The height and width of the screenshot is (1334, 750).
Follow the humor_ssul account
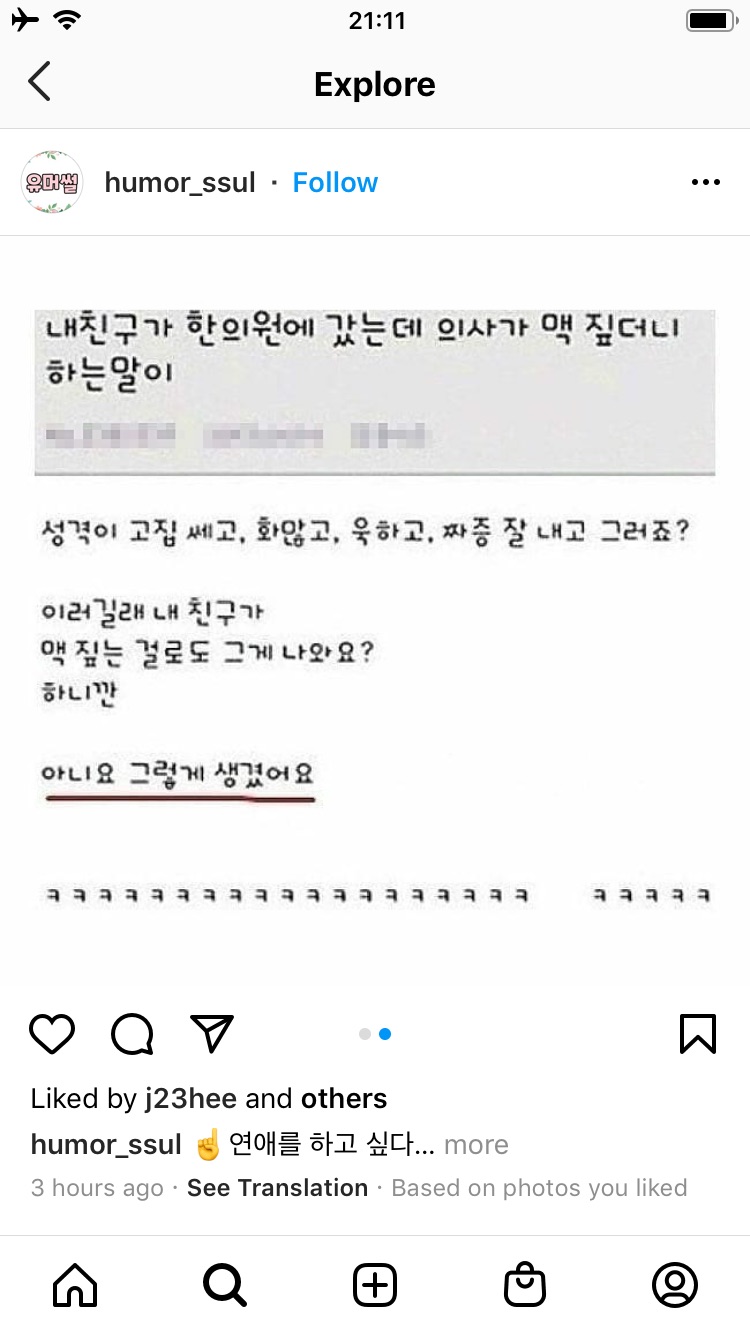335,183
